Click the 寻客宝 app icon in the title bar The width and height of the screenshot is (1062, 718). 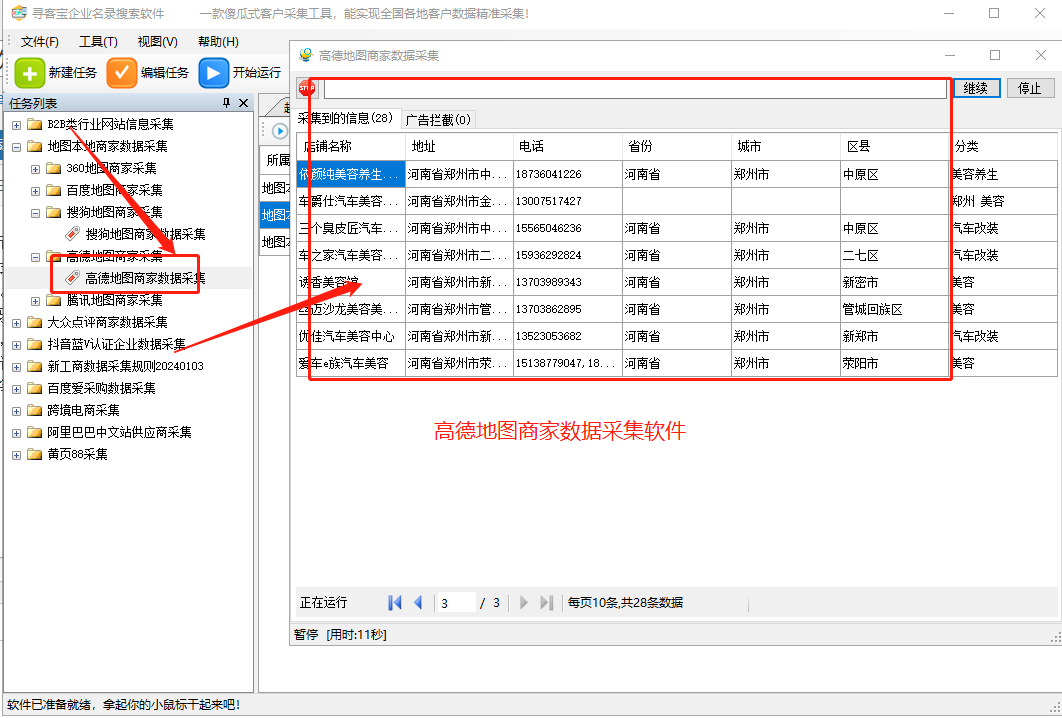(x=19, y=13)
